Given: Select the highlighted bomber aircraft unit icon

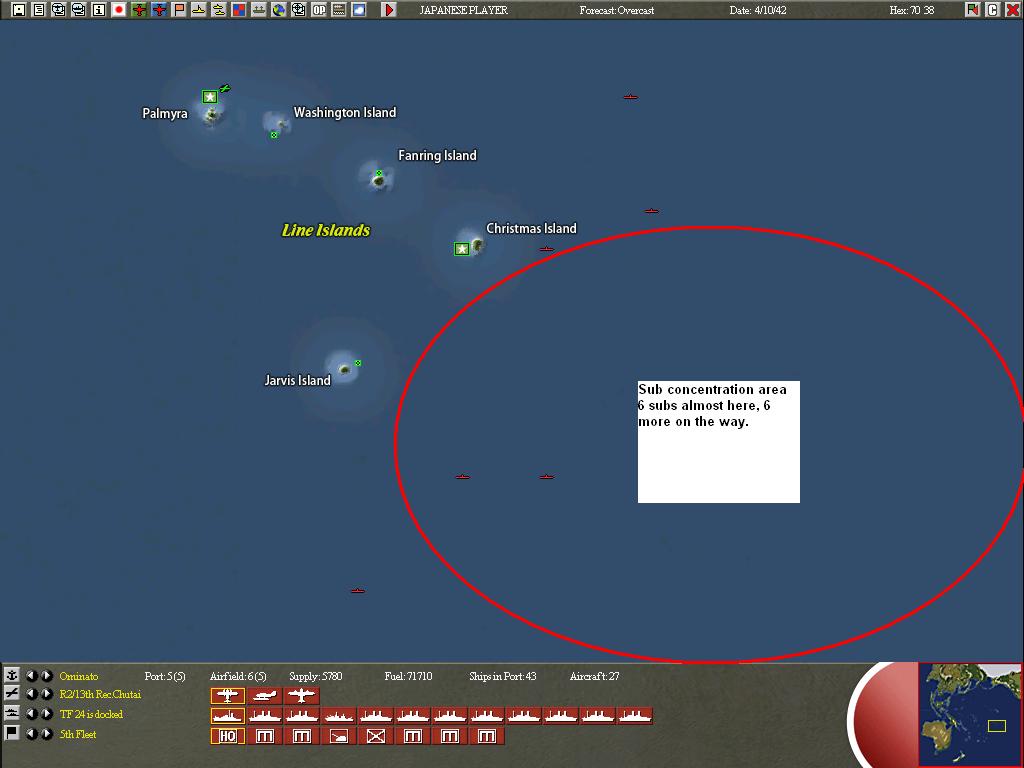Looking at the screenshot, I should tap(228, 696).
